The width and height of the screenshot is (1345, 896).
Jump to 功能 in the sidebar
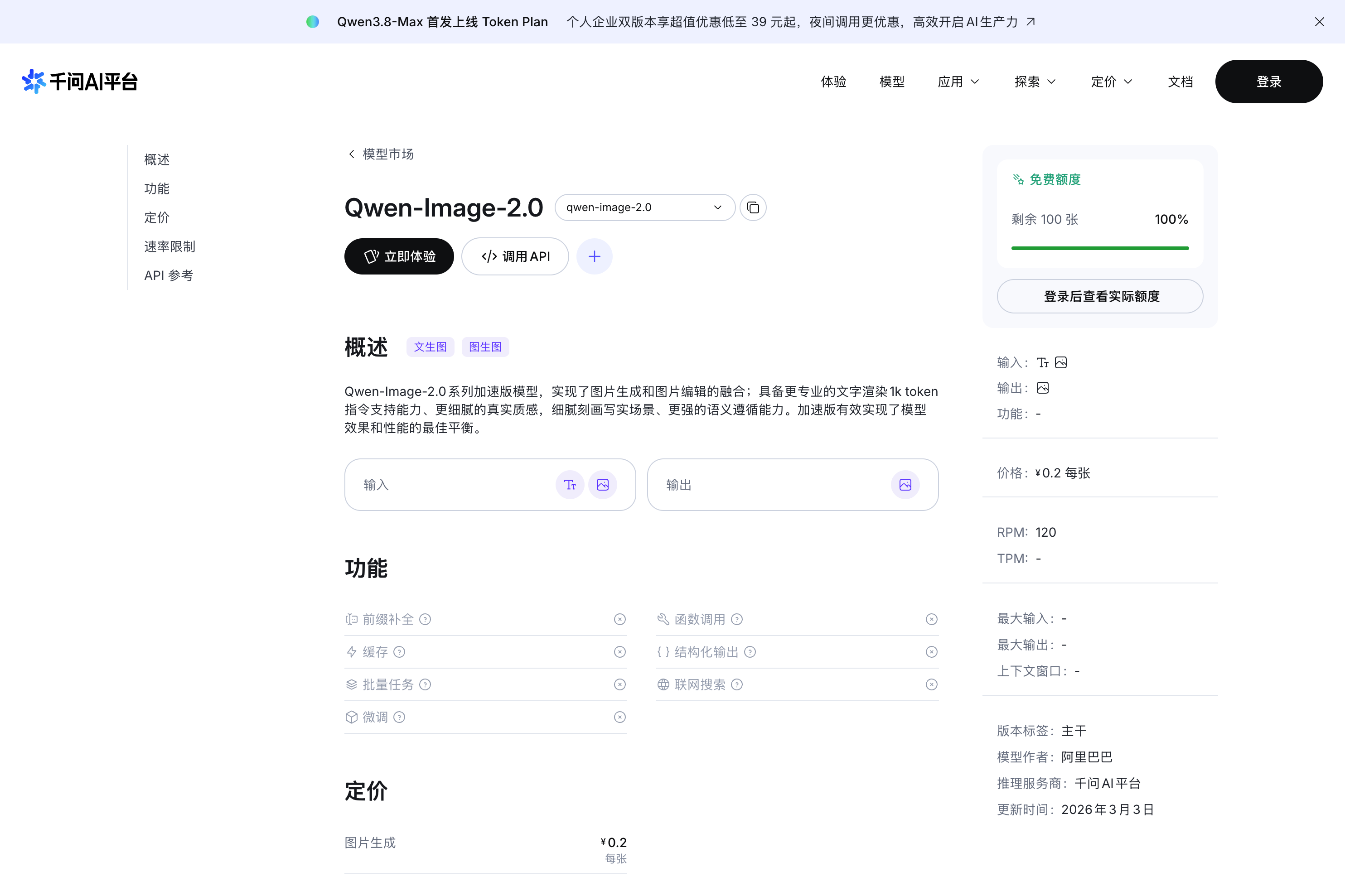157,188
